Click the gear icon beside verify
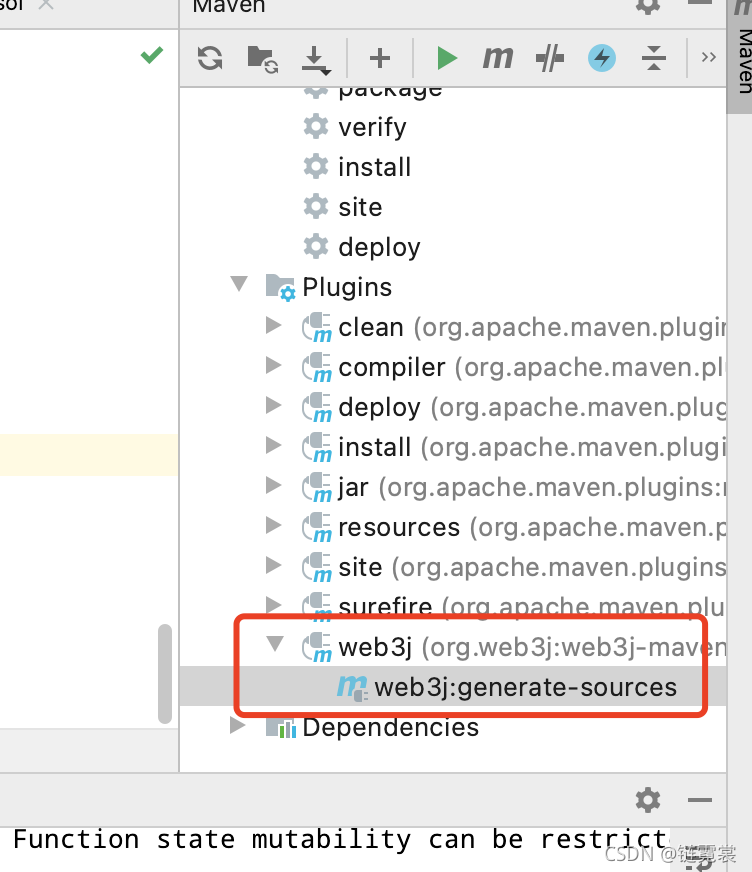The width and height of the screenshot is (752, 872). [316, 127]
